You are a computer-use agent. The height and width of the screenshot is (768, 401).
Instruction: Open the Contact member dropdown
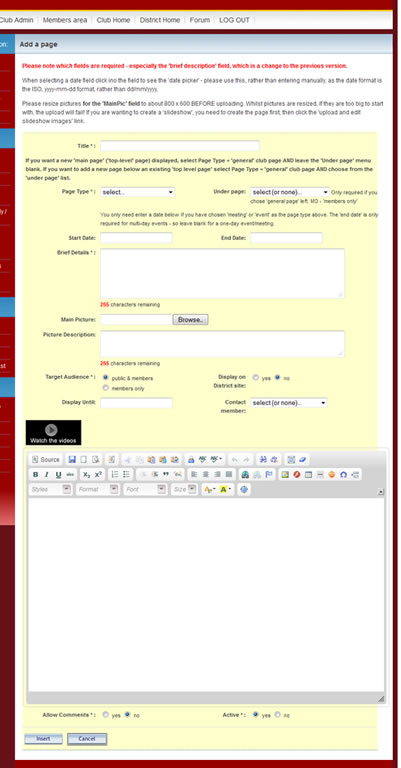289,403
